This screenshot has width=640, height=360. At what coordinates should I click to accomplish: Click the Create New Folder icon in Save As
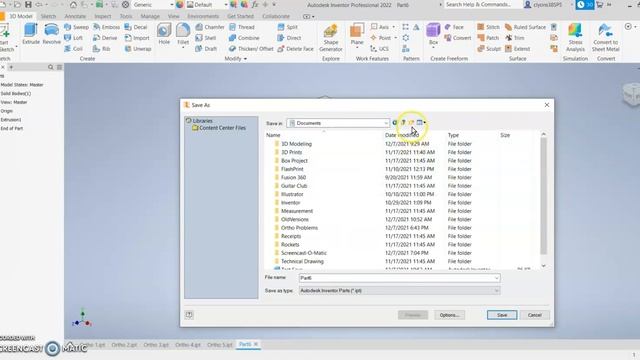click(x=411, y=122)
